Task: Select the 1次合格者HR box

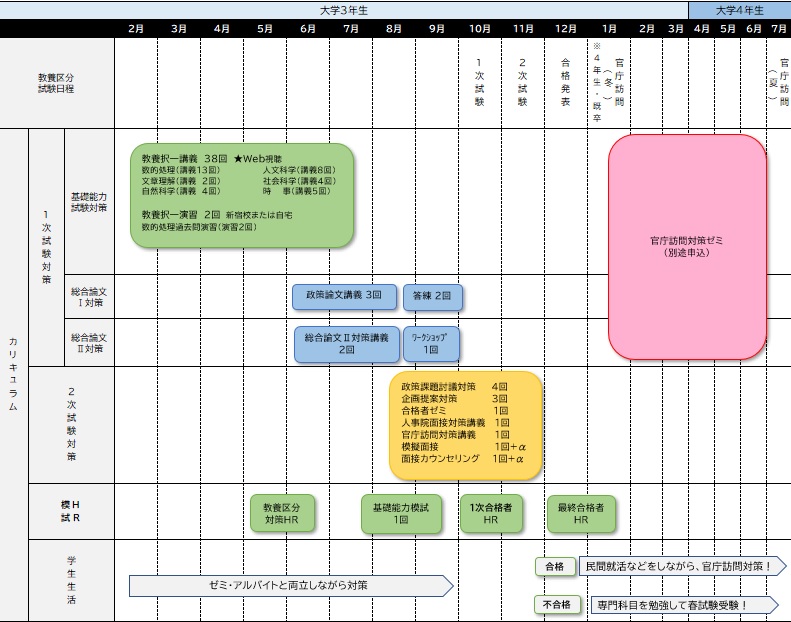Action: tap(491, 514)
